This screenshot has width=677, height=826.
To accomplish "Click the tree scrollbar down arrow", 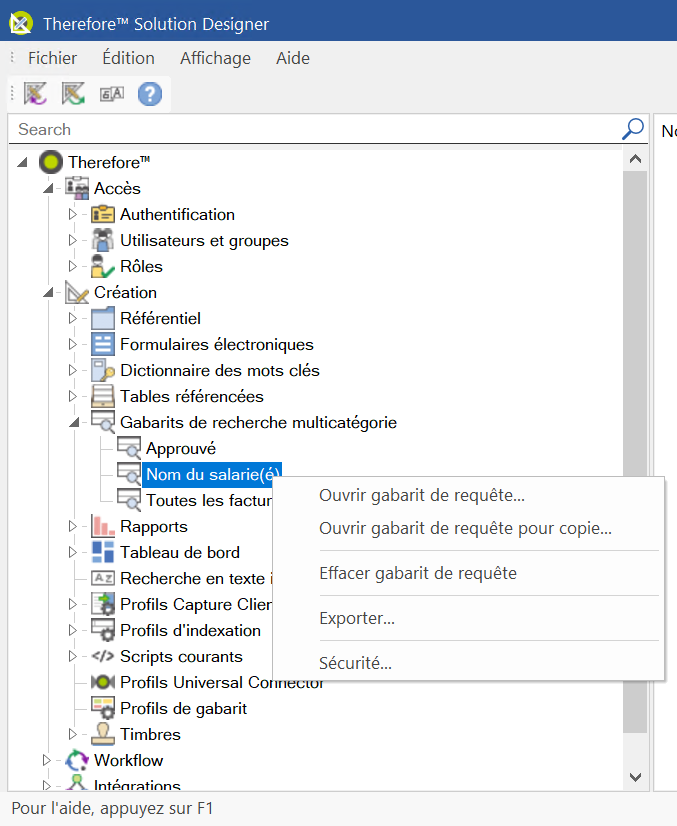I will point(635,775).
